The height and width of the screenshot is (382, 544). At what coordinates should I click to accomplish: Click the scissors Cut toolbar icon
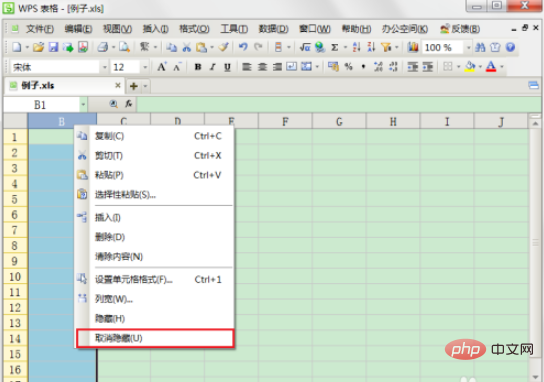click(x=187, y=47)
